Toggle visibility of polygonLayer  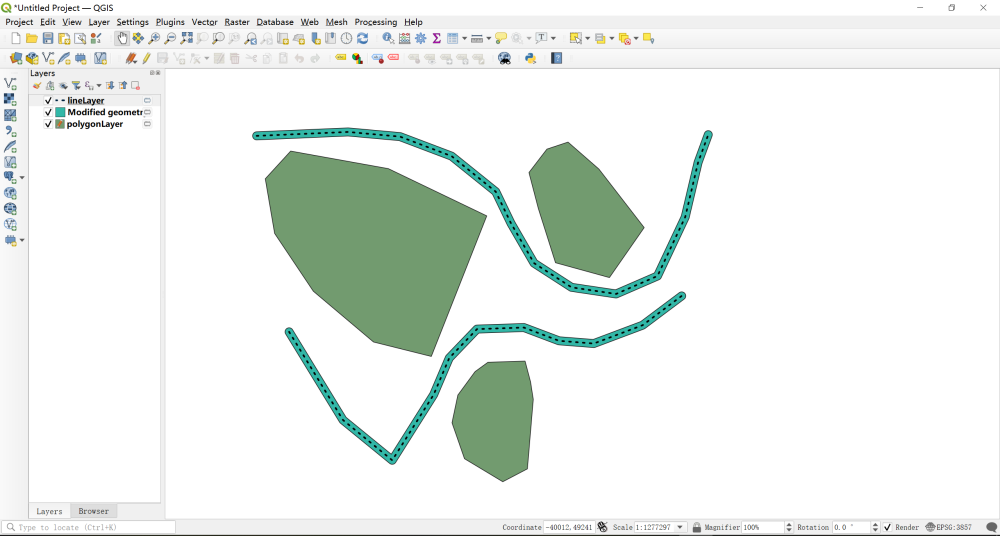48,124
